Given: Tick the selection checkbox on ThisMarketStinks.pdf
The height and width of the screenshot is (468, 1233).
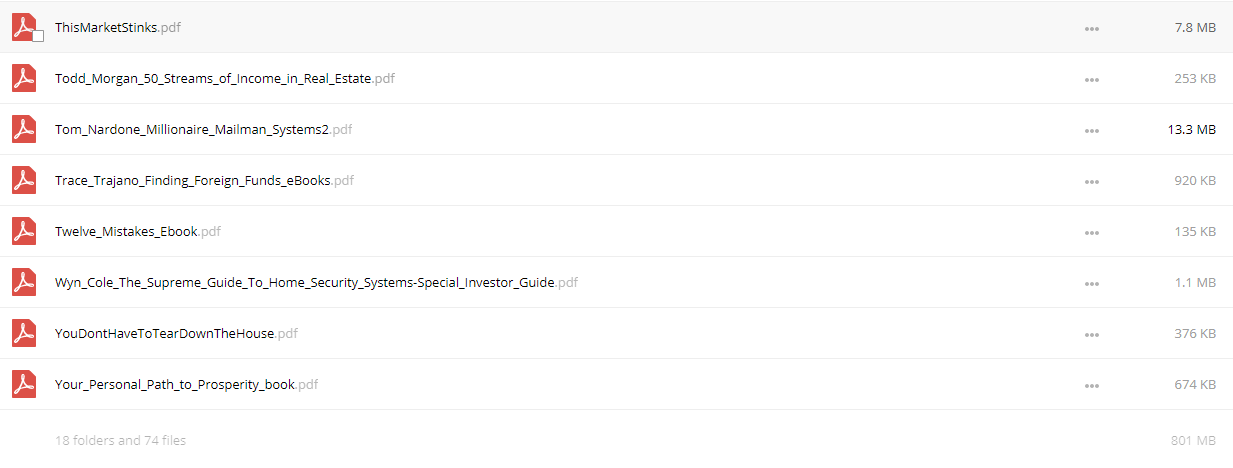Looking at the screenshot, I should 38,36.
